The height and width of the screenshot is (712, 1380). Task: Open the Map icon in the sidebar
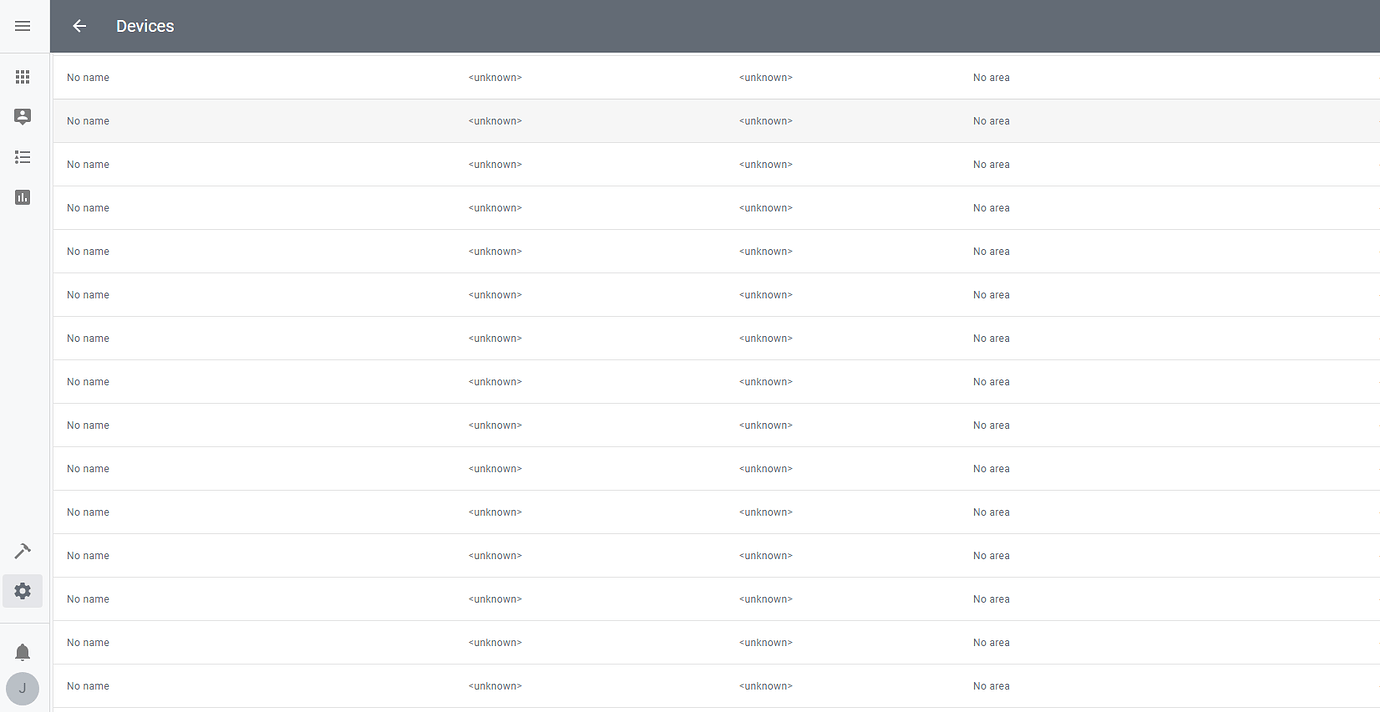(22, 117)
